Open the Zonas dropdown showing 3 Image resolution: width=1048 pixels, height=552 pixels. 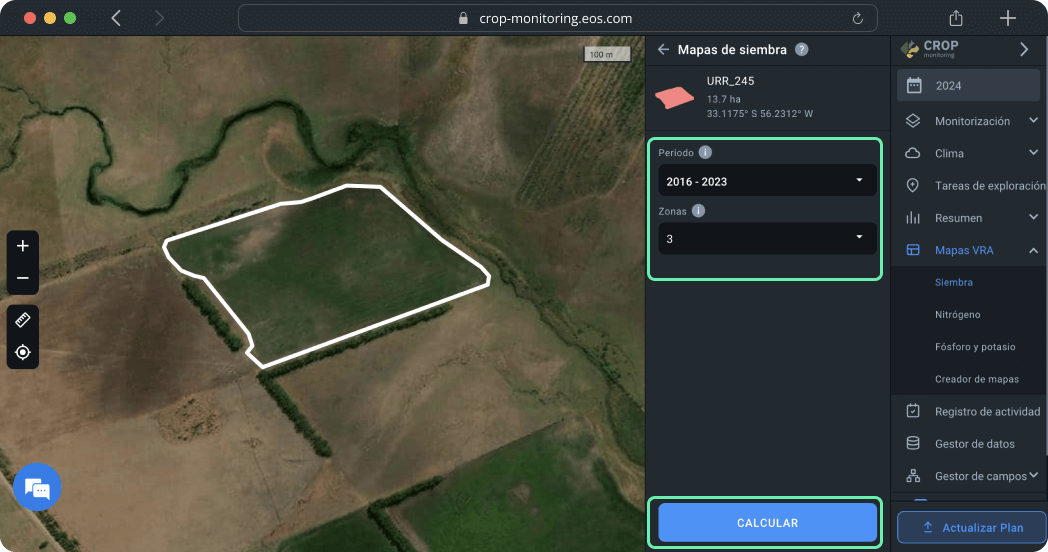tap(766, 239)
